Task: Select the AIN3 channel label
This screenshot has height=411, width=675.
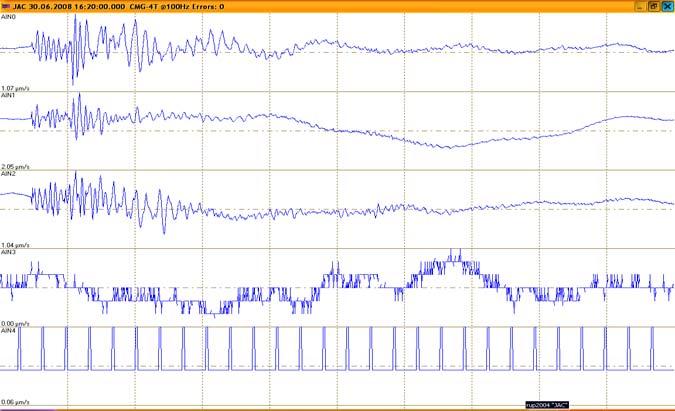Action: coord(8,252)
